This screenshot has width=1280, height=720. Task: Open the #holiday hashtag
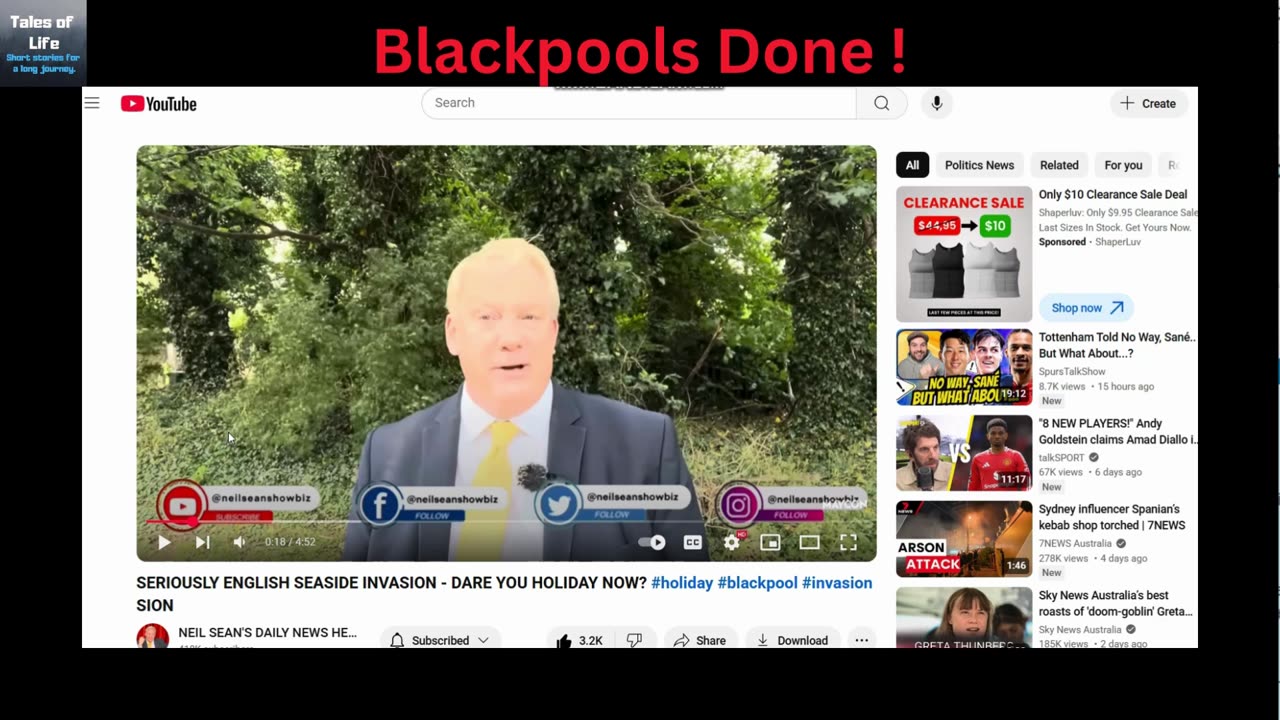click(x=682, y=583)
